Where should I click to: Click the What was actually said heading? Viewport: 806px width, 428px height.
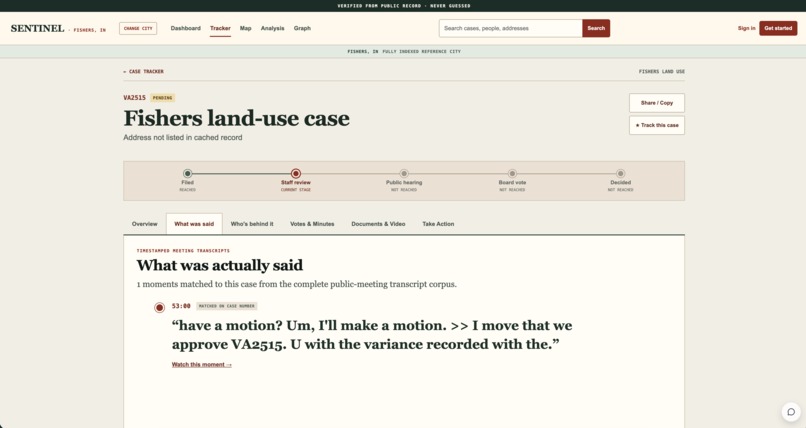(x=219, y=265)
